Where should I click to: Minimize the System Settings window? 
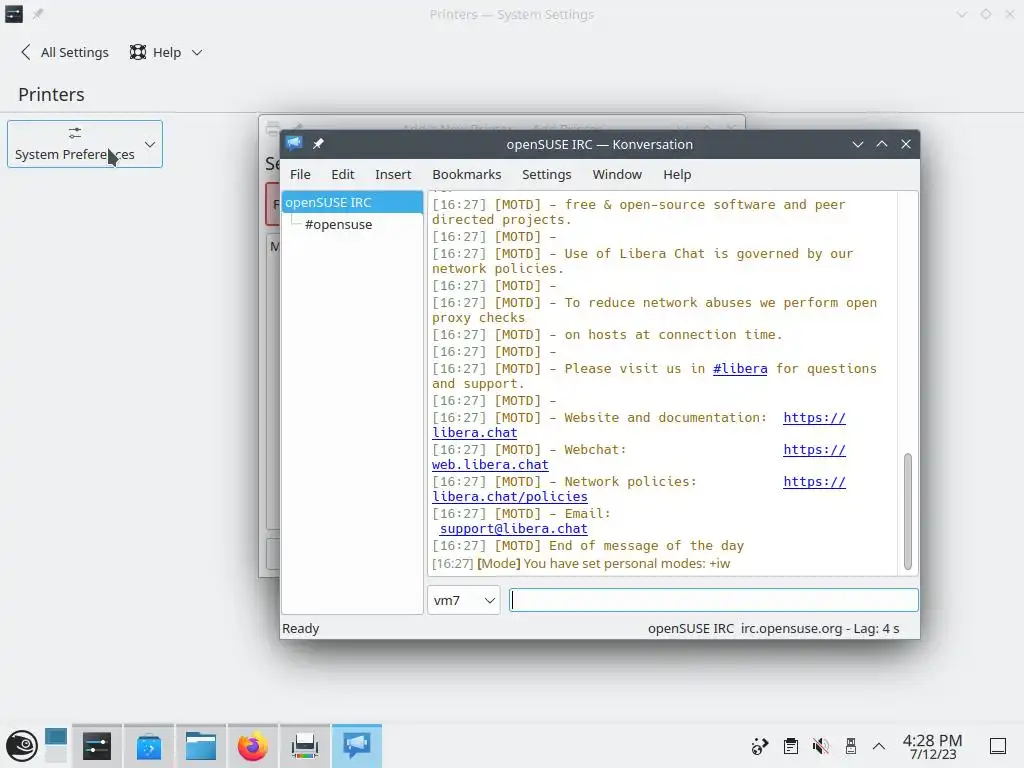click(961, 14)
